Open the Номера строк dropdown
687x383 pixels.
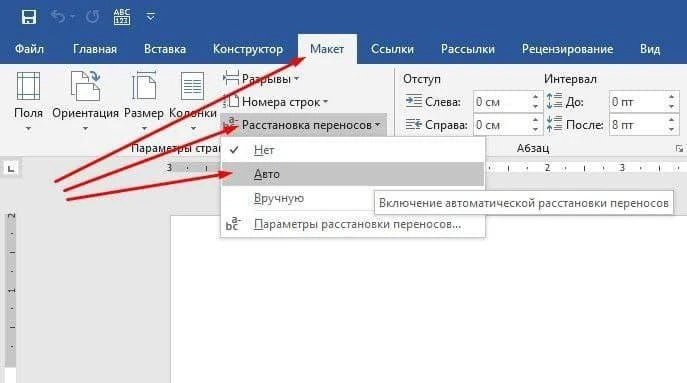(276, 102)
